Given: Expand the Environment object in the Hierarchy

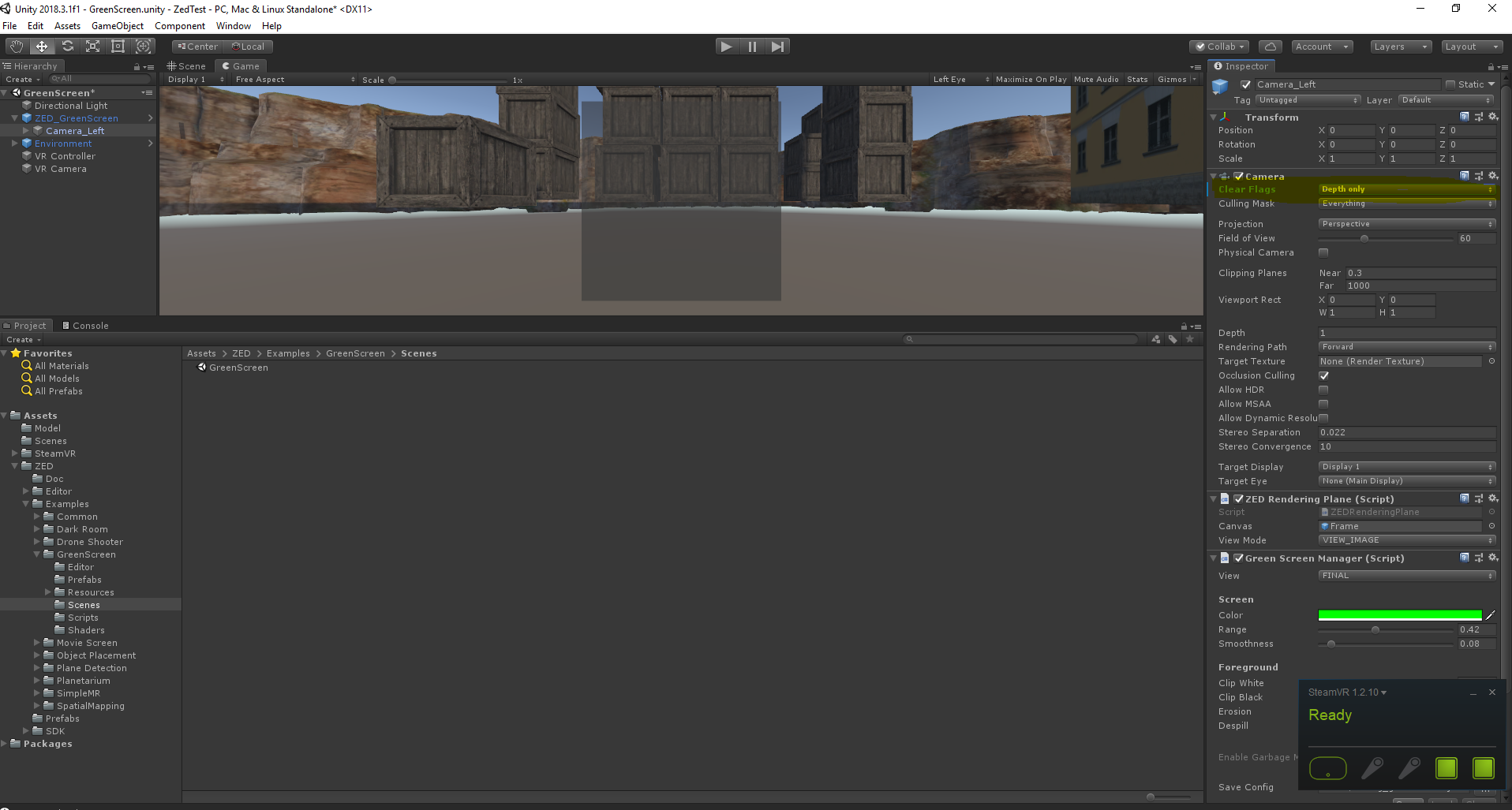Looking at the screenshot, I should coord(13,143).
